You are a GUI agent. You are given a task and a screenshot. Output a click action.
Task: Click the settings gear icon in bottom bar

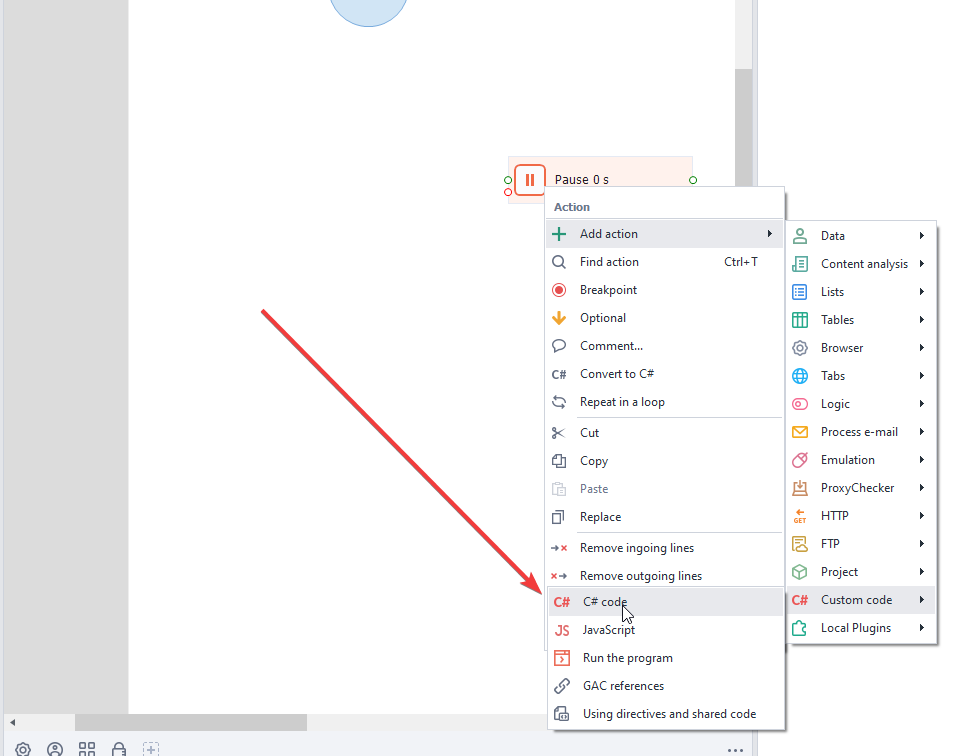(x=23, y=749)
